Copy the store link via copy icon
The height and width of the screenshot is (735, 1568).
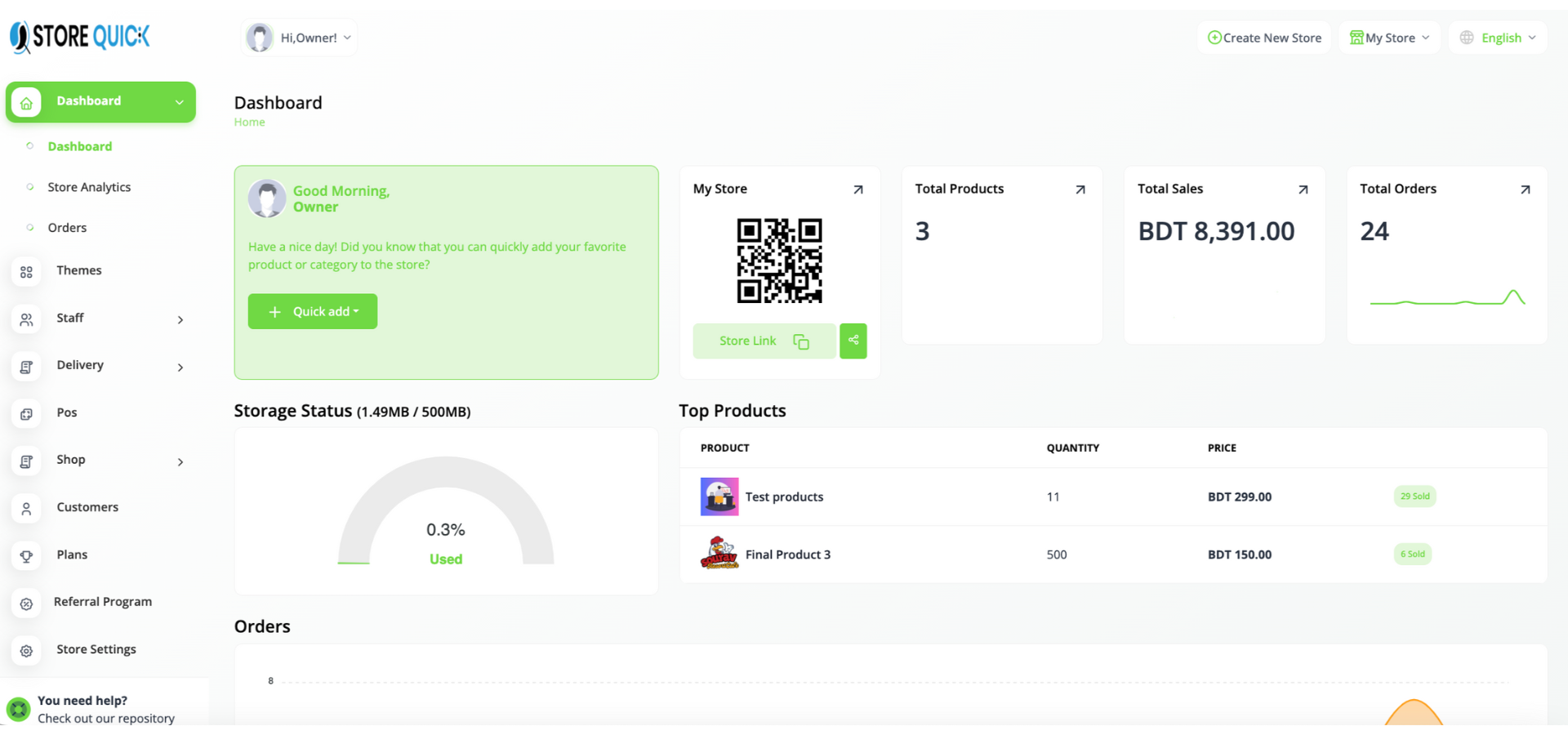pyautogui.click(x=800, y=341)
